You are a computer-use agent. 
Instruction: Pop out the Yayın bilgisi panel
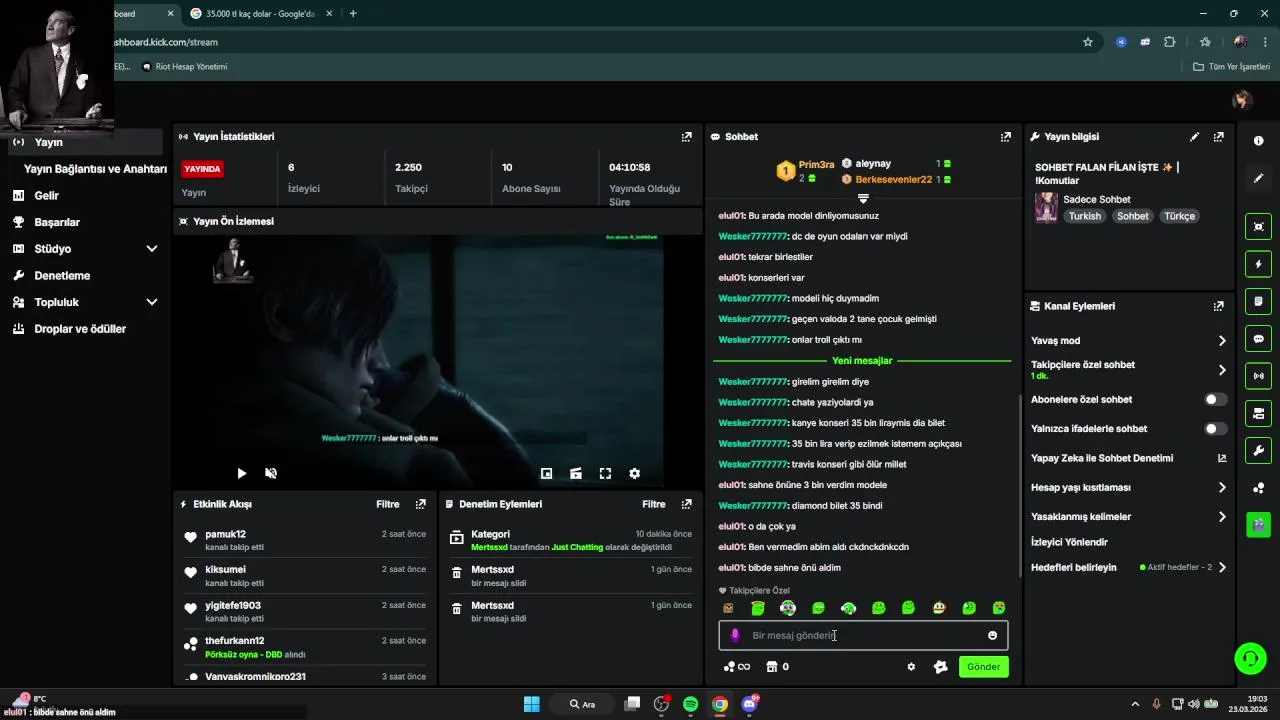coord(1218,137)
